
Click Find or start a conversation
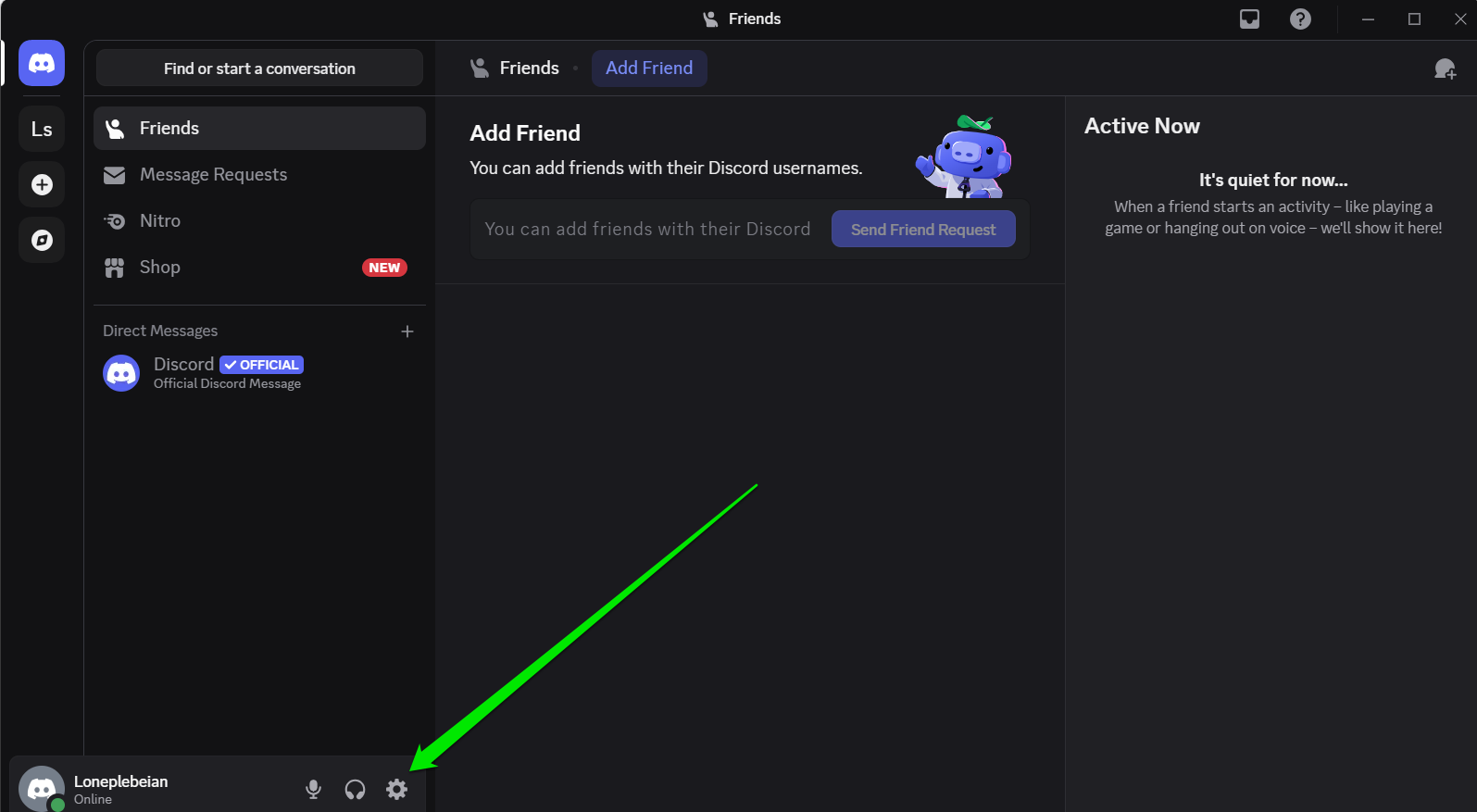pyautogui.click(x=259, y=69)
